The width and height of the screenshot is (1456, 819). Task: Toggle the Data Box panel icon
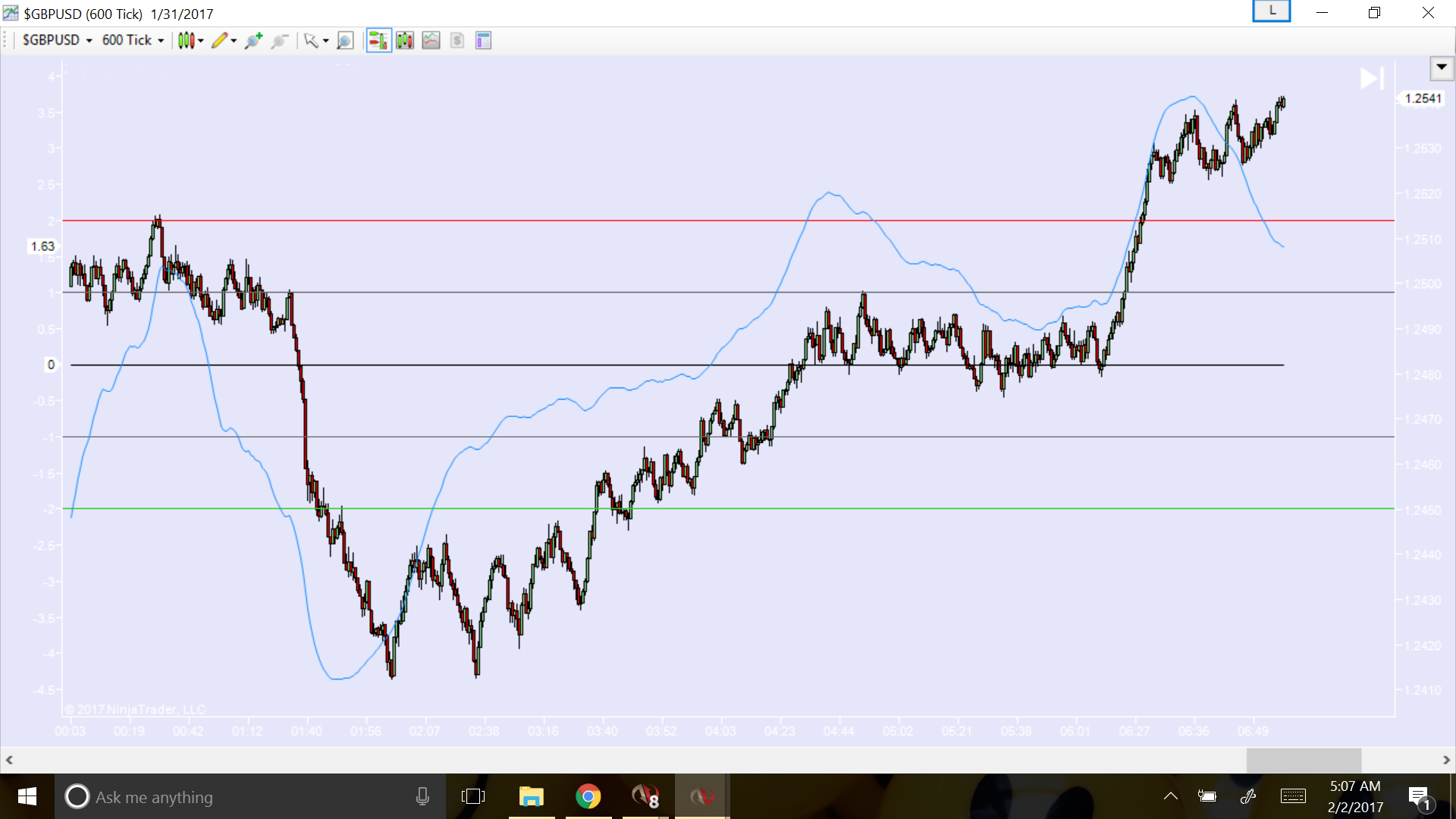[x=483, y=40]
